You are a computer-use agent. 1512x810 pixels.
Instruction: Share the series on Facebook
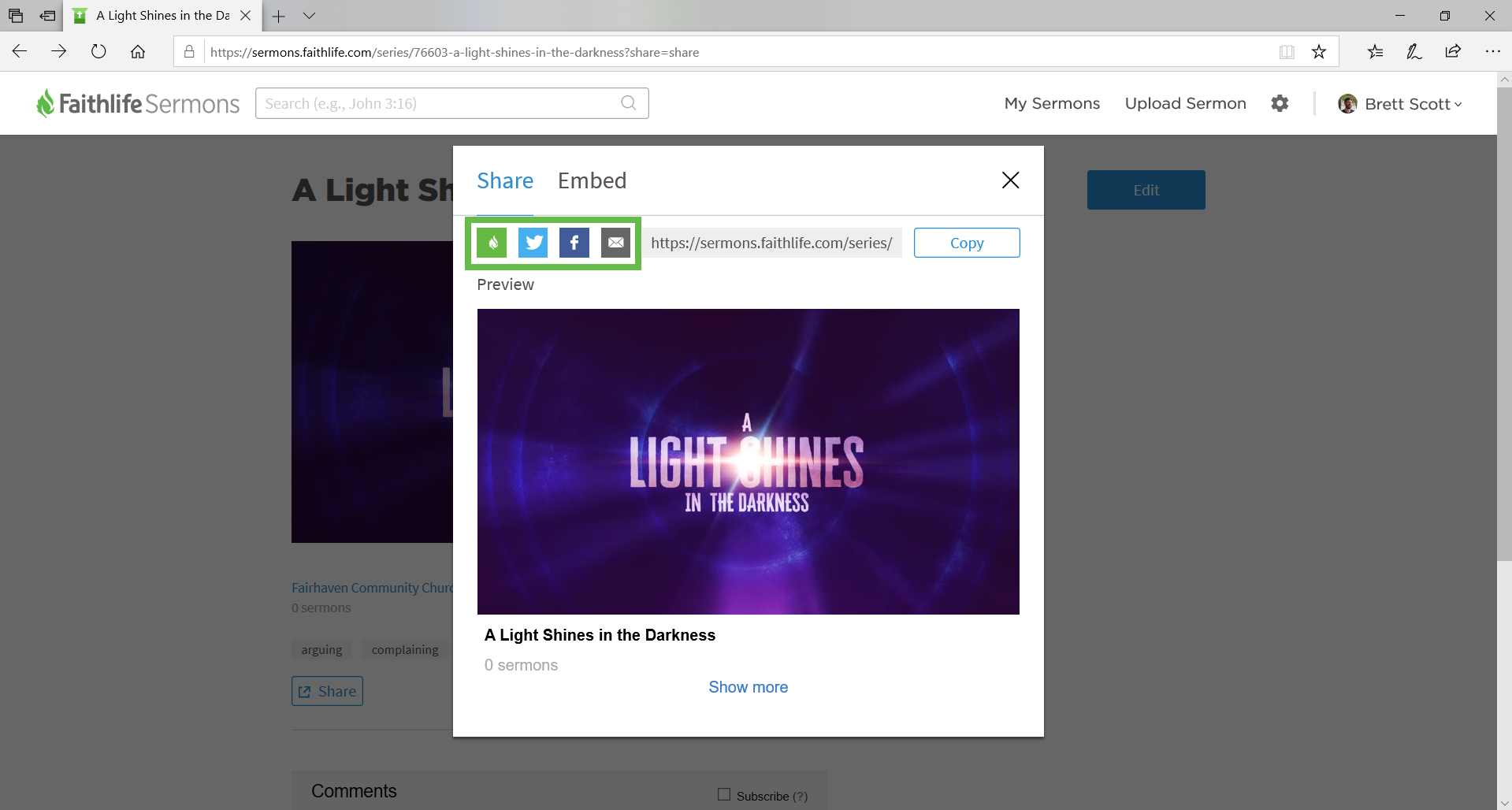pyautogui.click(x=574, y=243)
